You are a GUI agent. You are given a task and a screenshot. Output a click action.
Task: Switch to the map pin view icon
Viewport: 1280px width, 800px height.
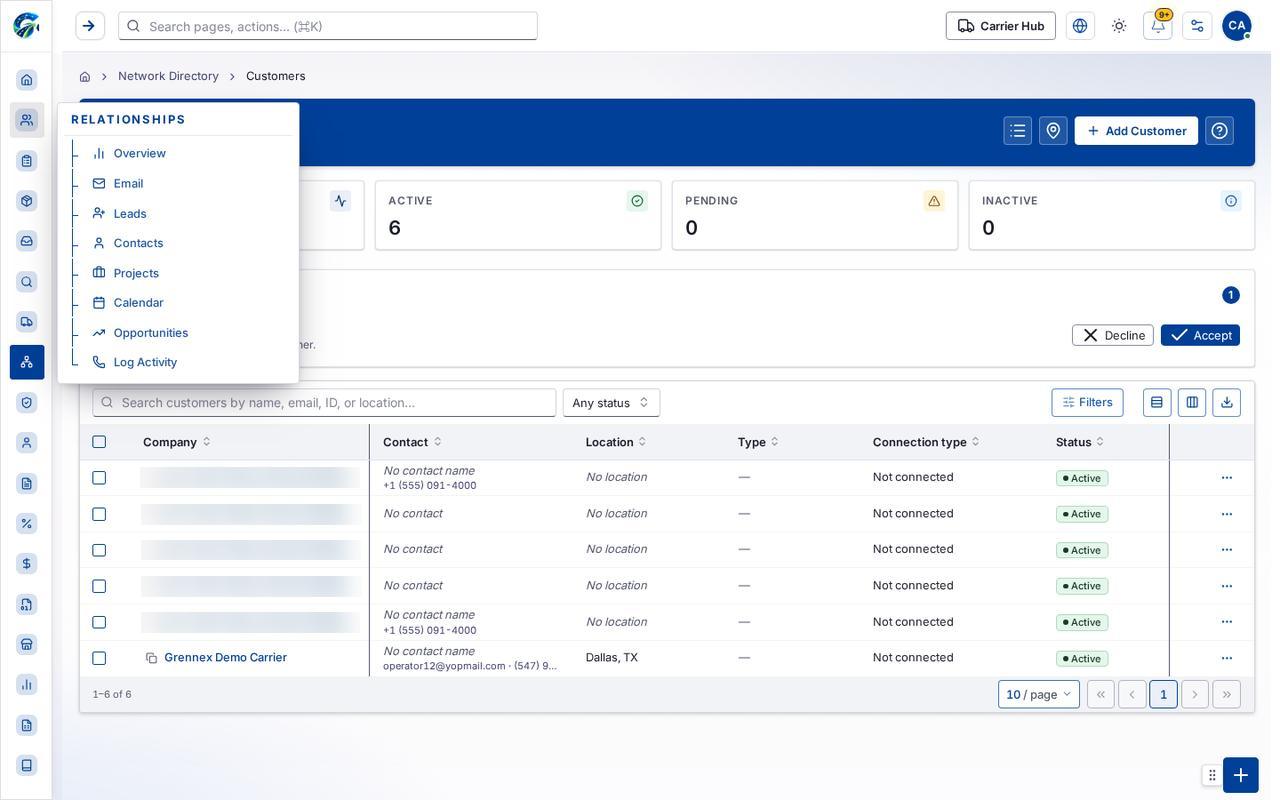(x=1053, y=131)
